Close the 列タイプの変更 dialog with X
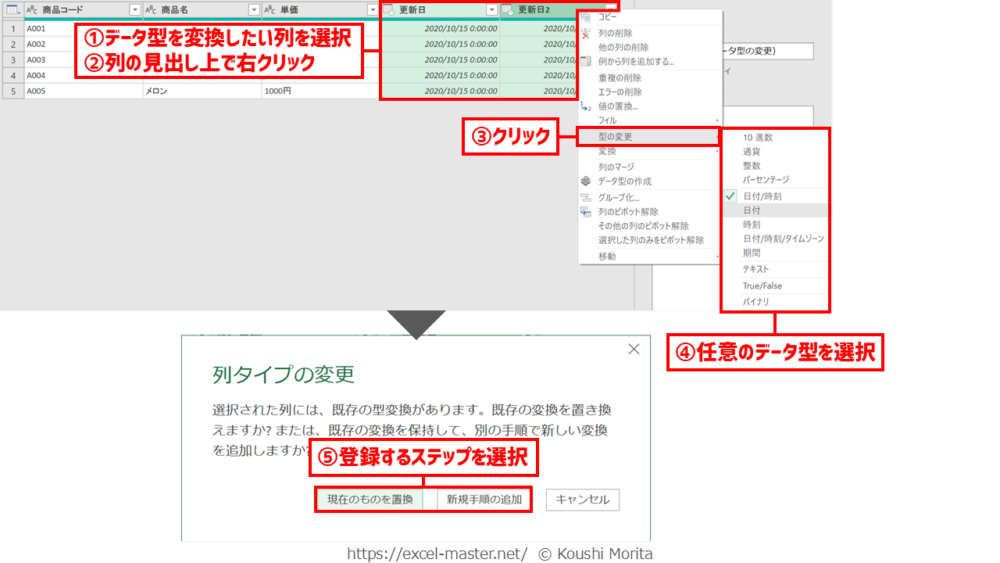The height and width of the screenshot is (563, 1000). pyautogui.click(x=633, y=350)
